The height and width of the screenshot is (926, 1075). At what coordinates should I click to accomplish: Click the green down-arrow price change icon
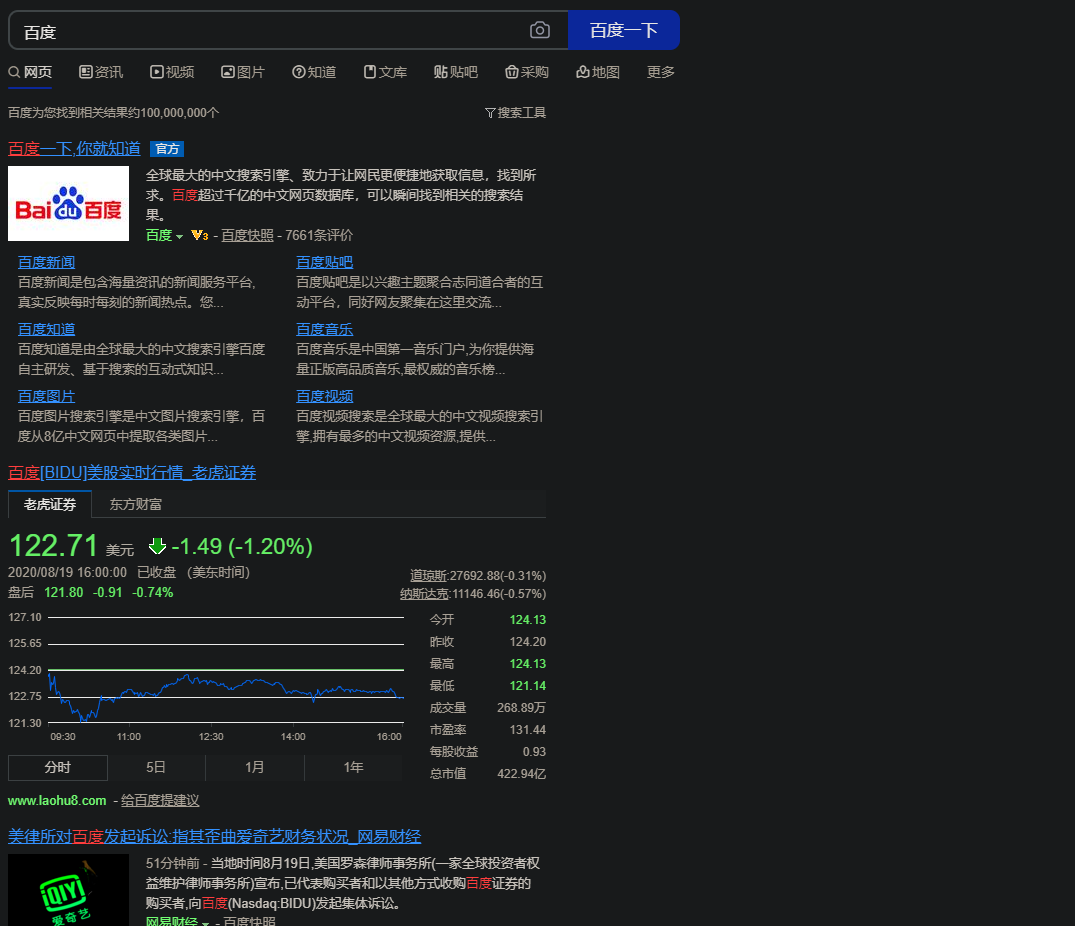pyautogui.click(x=157, y=546)
